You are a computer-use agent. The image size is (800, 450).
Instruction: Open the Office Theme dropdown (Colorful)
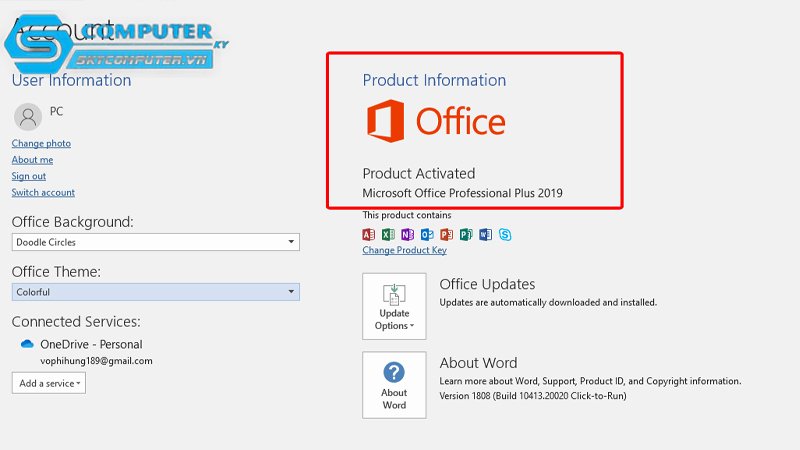tap(156, 292)
